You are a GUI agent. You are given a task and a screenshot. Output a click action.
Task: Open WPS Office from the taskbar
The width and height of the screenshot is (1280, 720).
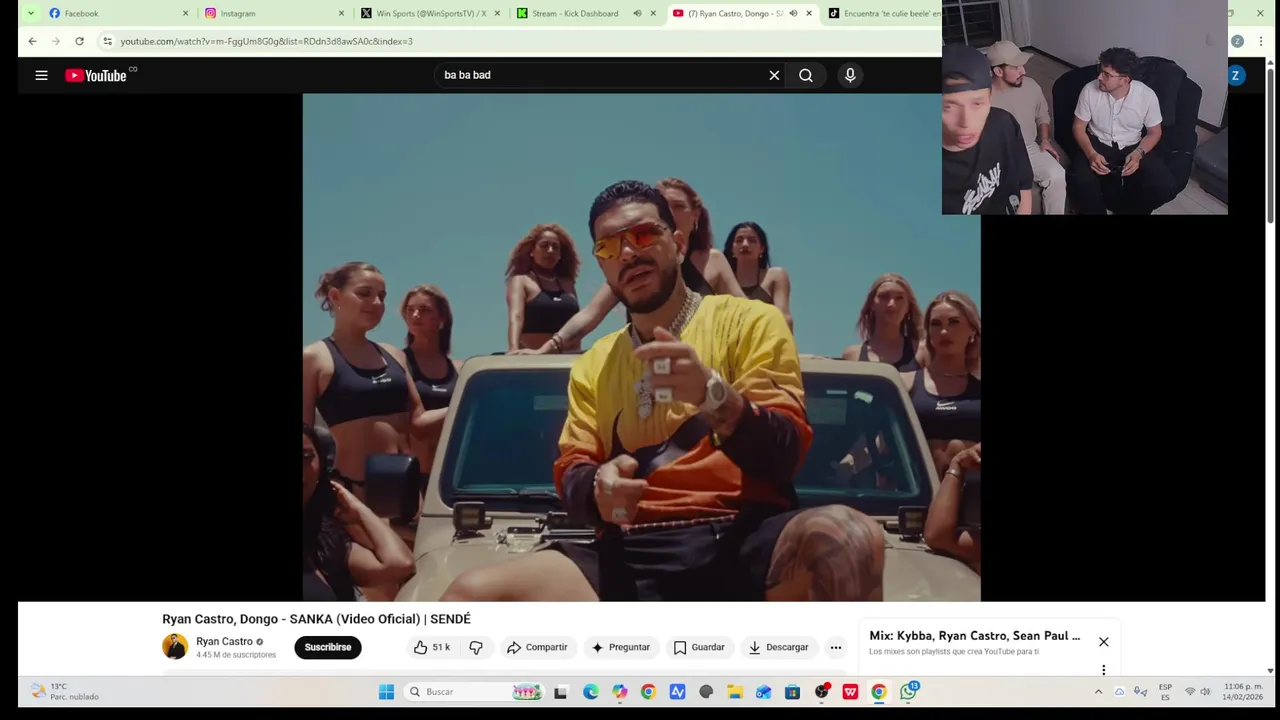(x=850, y=692)
